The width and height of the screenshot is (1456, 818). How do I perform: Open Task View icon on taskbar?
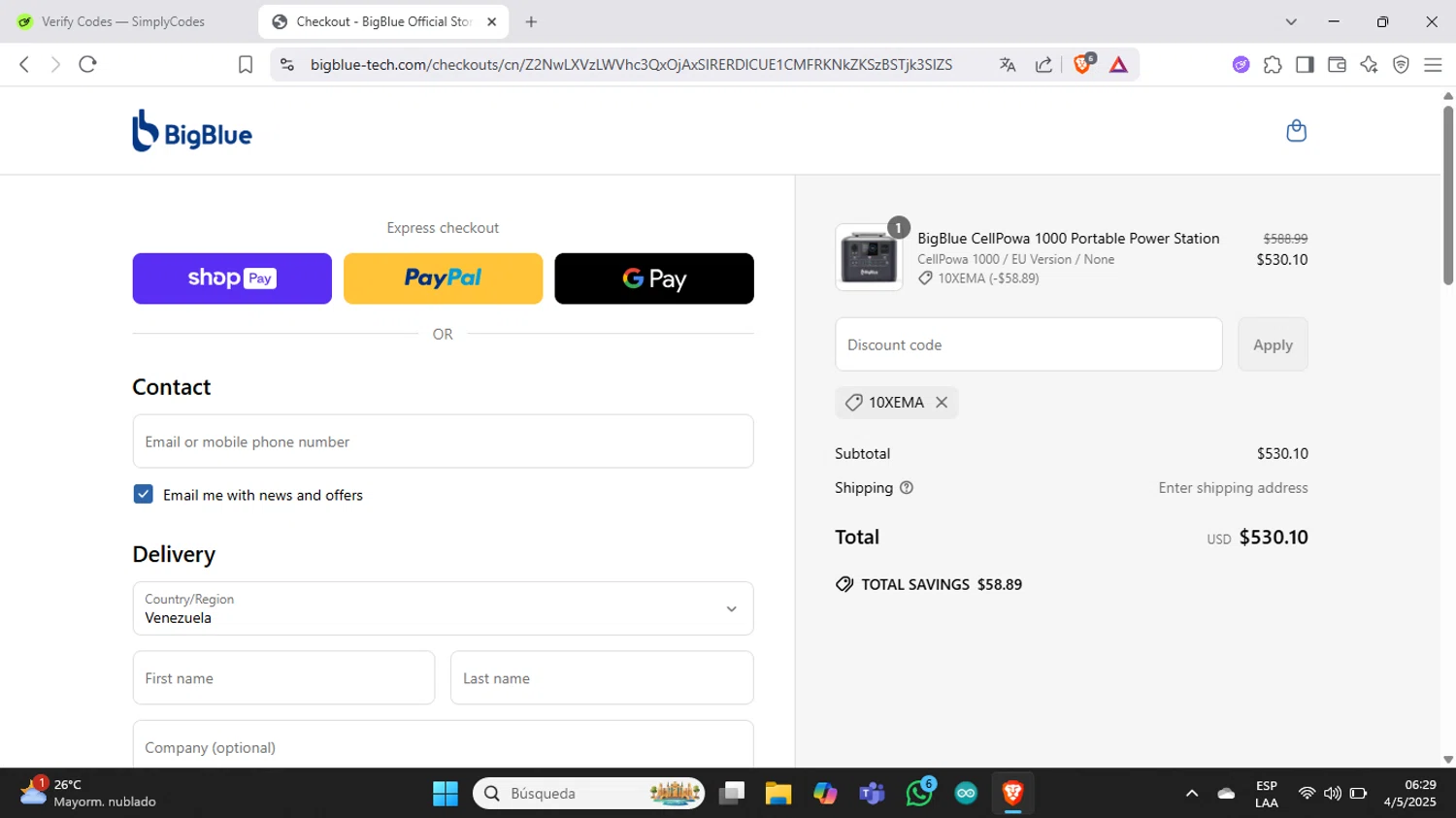(x=731, y=794)
